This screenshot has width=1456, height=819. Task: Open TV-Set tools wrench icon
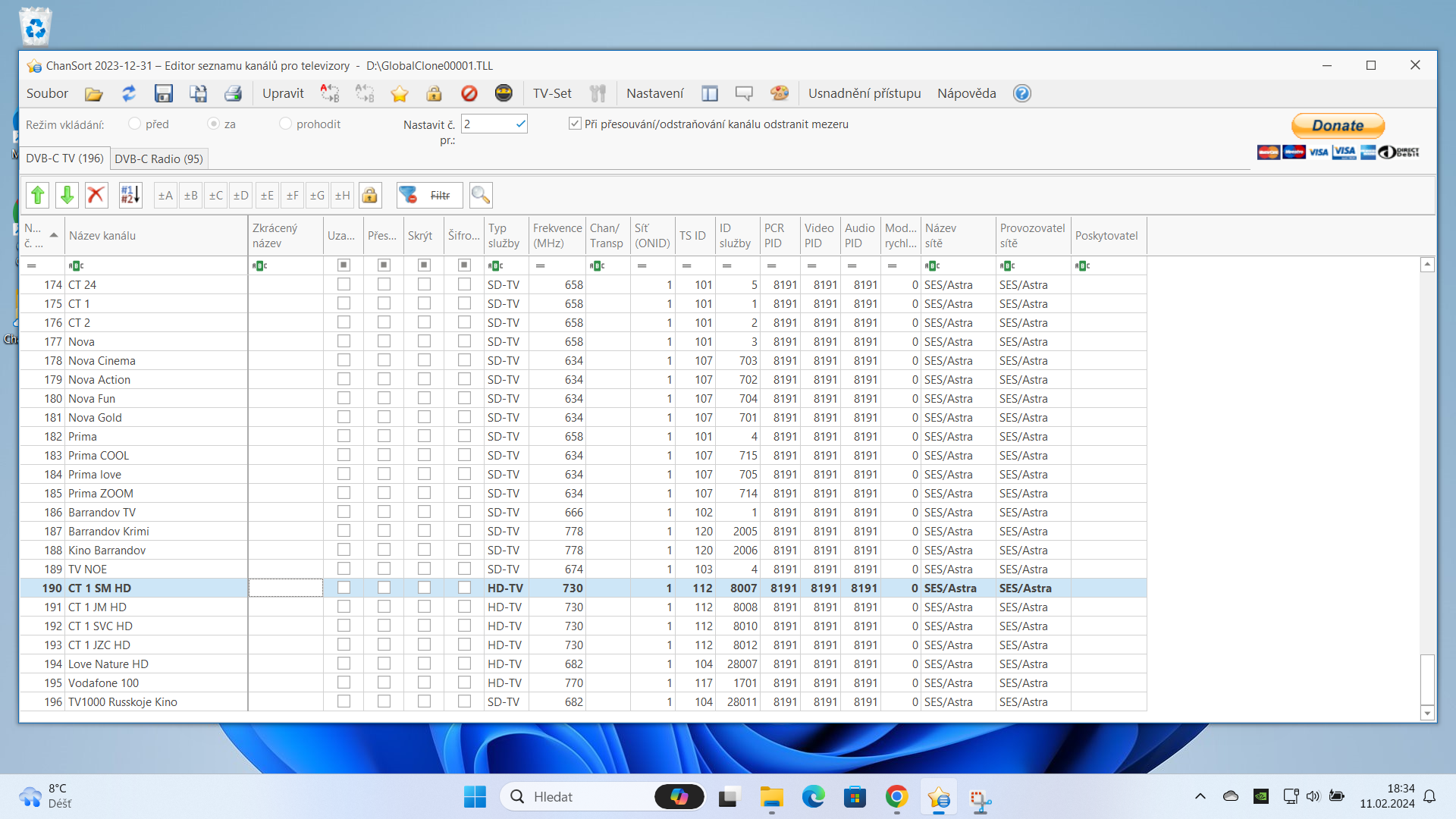[598, 93]
